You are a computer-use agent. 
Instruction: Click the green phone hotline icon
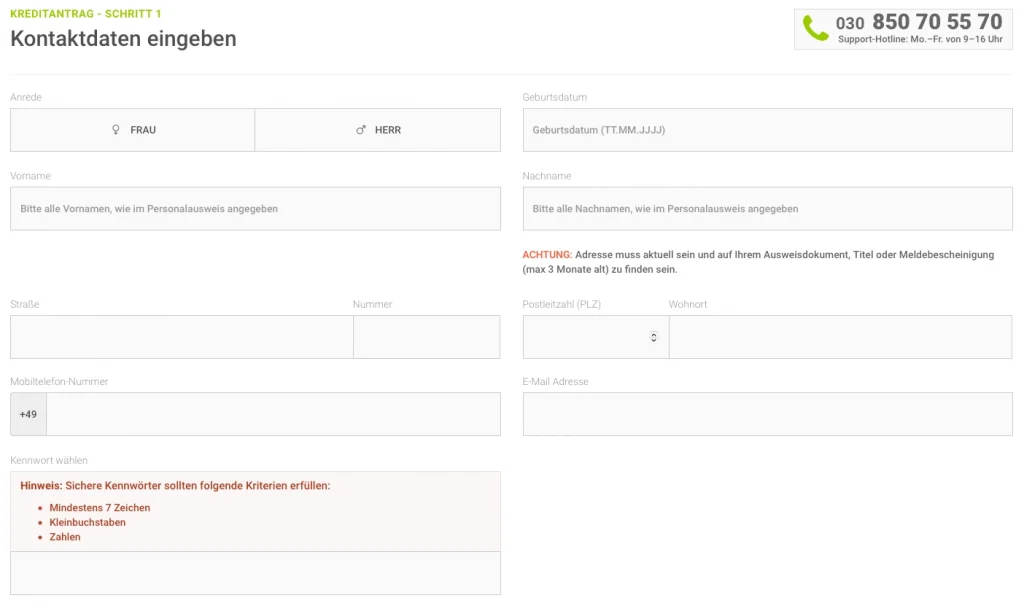pyautogui.click(x=816, y=28)
